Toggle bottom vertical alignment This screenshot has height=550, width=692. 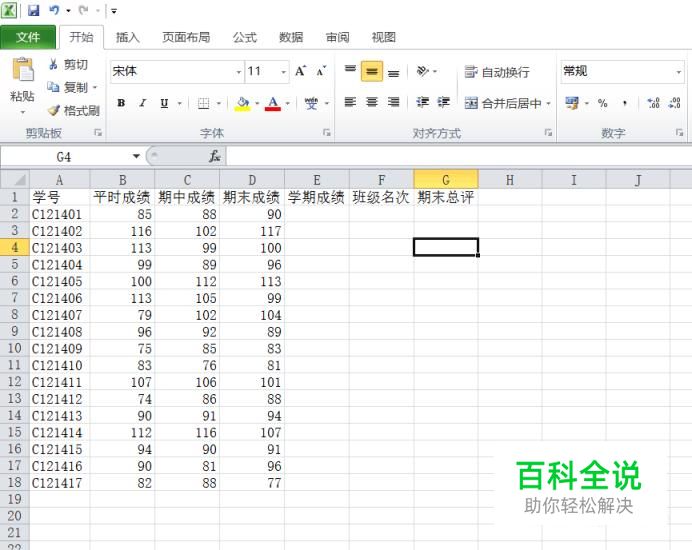(x=394, y=72)
